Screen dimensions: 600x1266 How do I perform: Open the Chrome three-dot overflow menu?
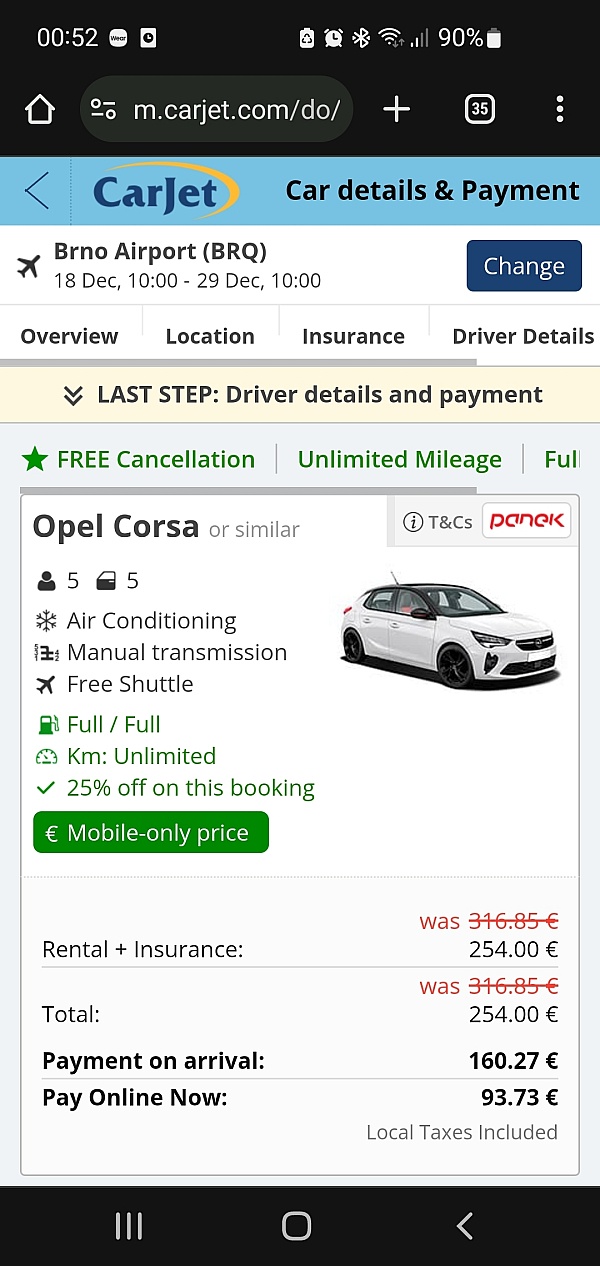pyautogui.click(x=560, y=109)
